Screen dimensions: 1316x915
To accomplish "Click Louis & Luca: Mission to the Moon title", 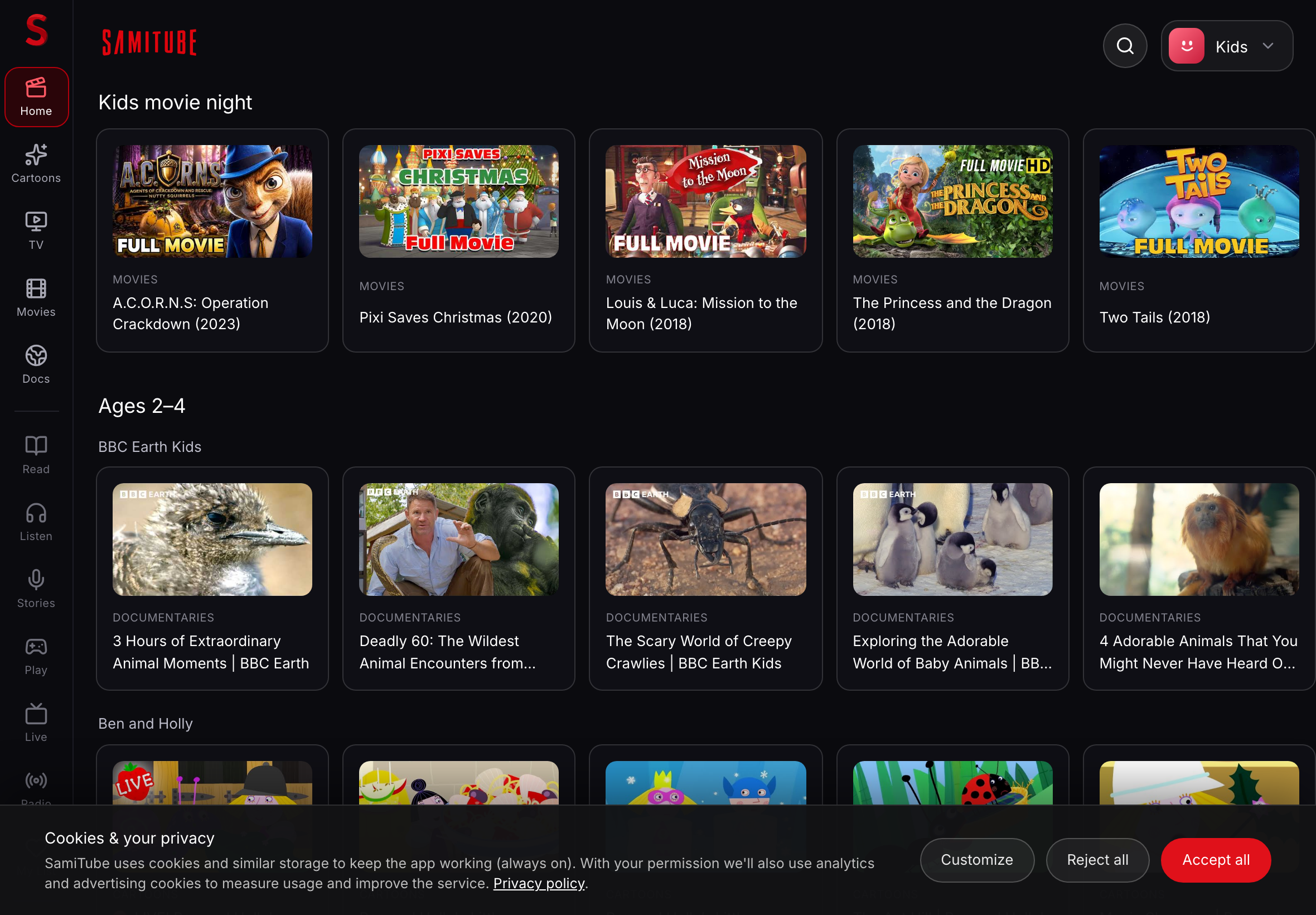I will click(701, 313).
